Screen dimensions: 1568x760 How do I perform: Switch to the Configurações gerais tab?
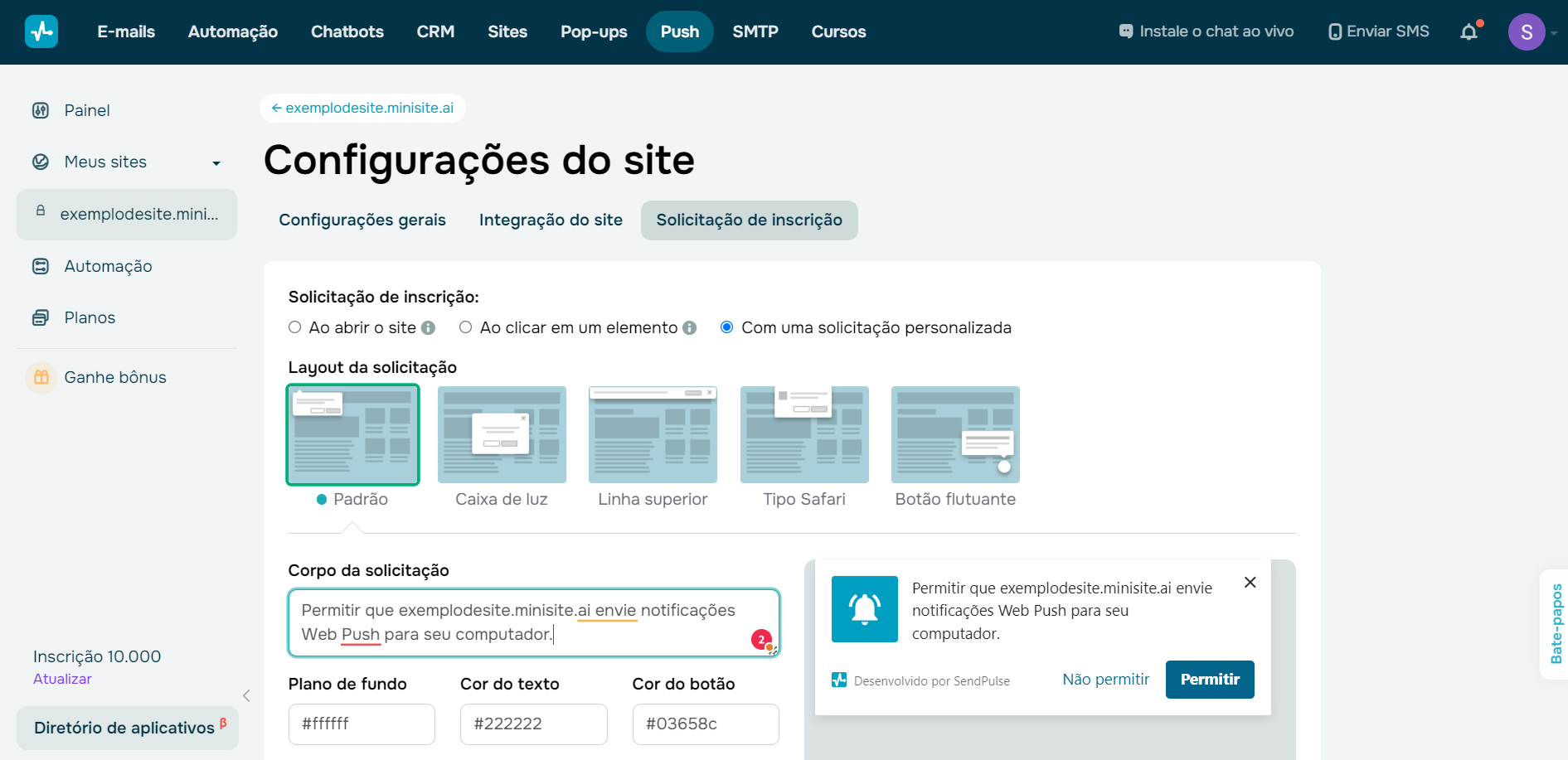pyautogui.click(x=362, y=220)
